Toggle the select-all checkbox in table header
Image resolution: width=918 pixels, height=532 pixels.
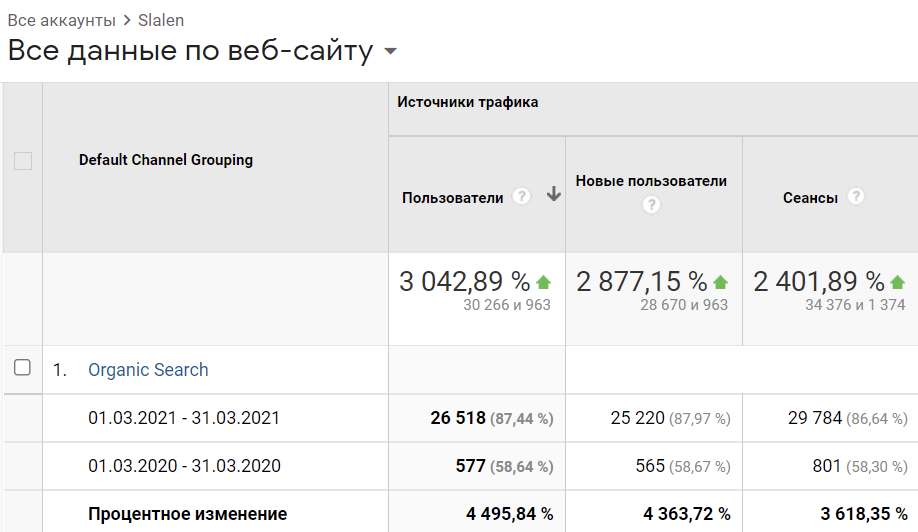(x=23, y=161)
